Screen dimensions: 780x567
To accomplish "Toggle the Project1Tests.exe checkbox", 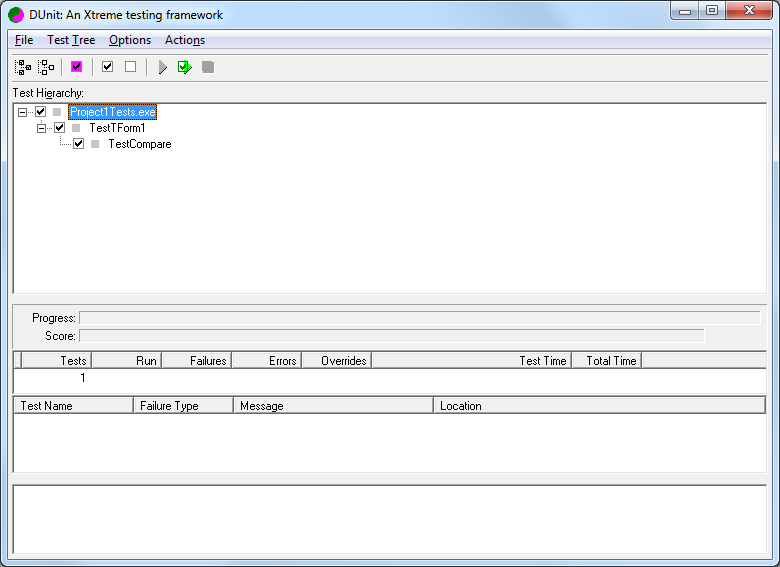I will click(x=41, y=112).
